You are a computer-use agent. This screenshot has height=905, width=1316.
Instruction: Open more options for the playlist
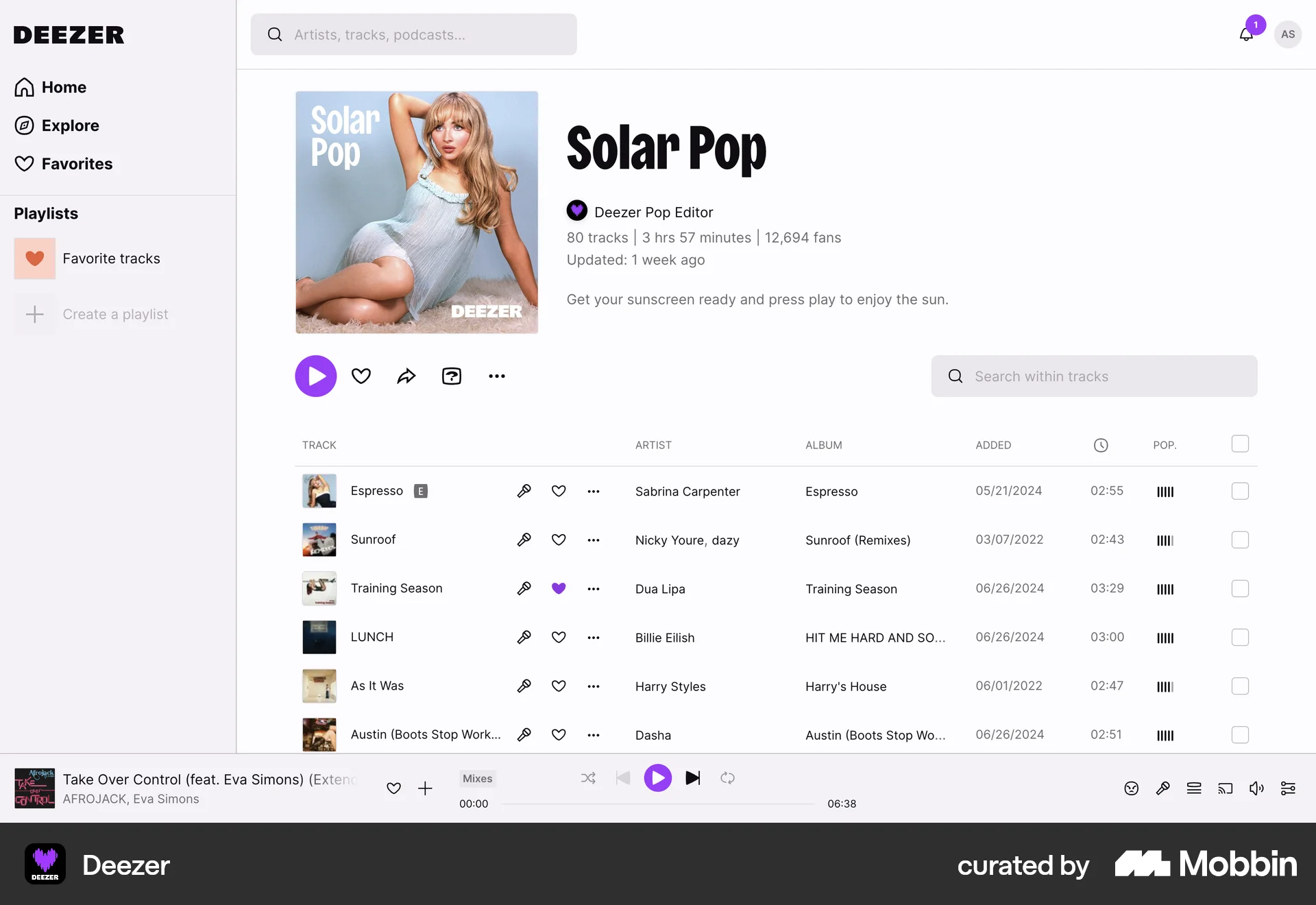[497, 376]
